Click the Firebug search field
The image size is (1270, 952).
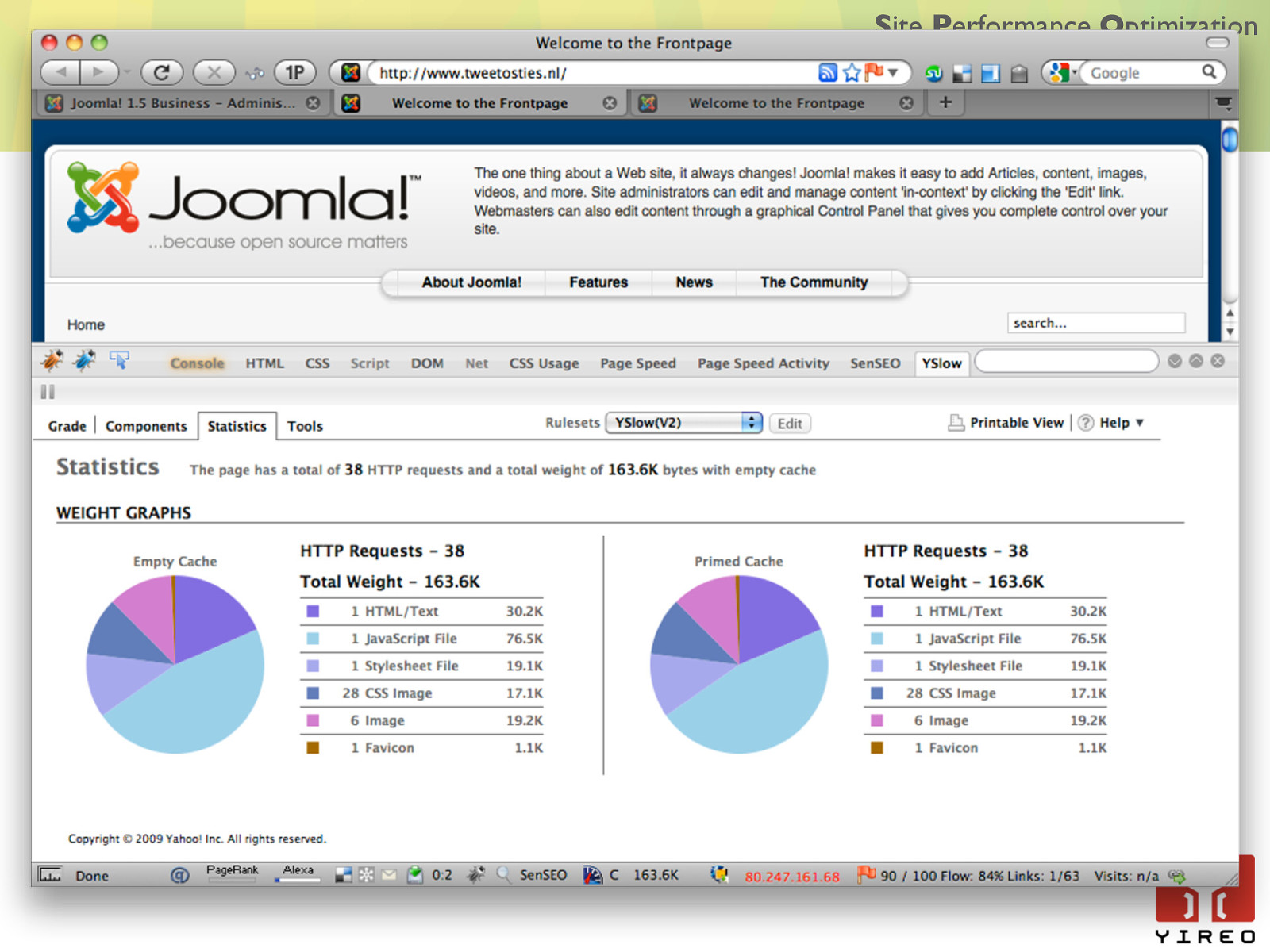pyautogui.click(x=1066, y=362)
